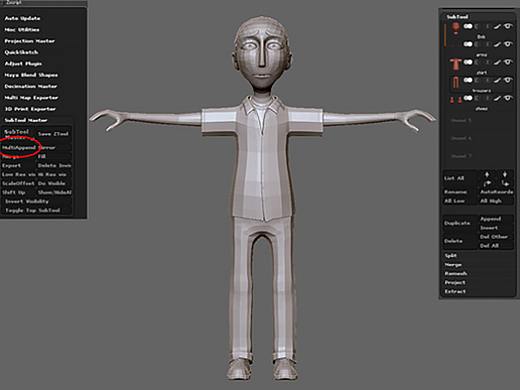Open Projection Master plugin menu
Screen dimensions: 520x390
pyautogui.click(x=30, y=41)
